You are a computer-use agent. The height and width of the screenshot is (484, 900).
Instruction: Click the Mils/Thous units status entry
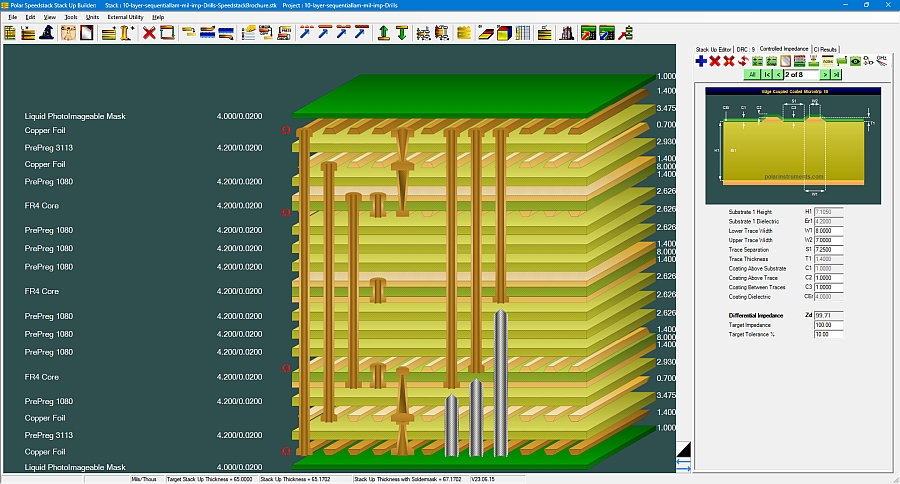143,479
